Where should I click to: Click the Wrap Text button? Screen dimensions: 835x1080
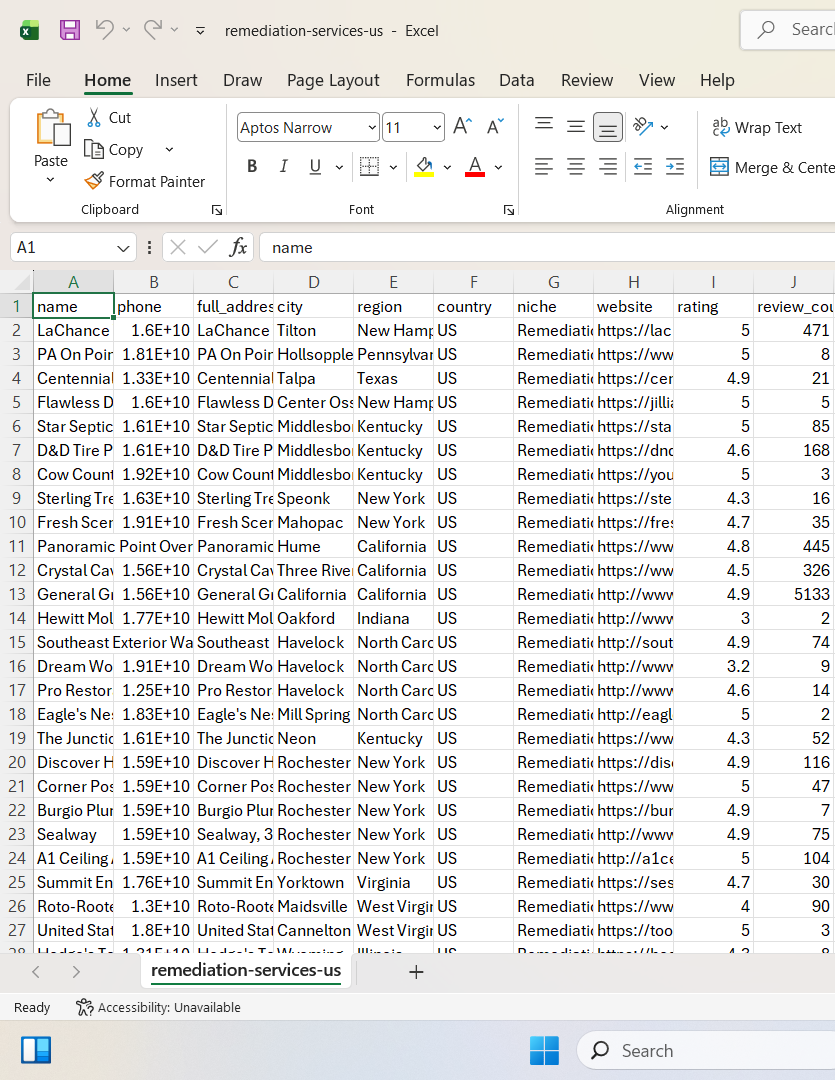[756, 127]
